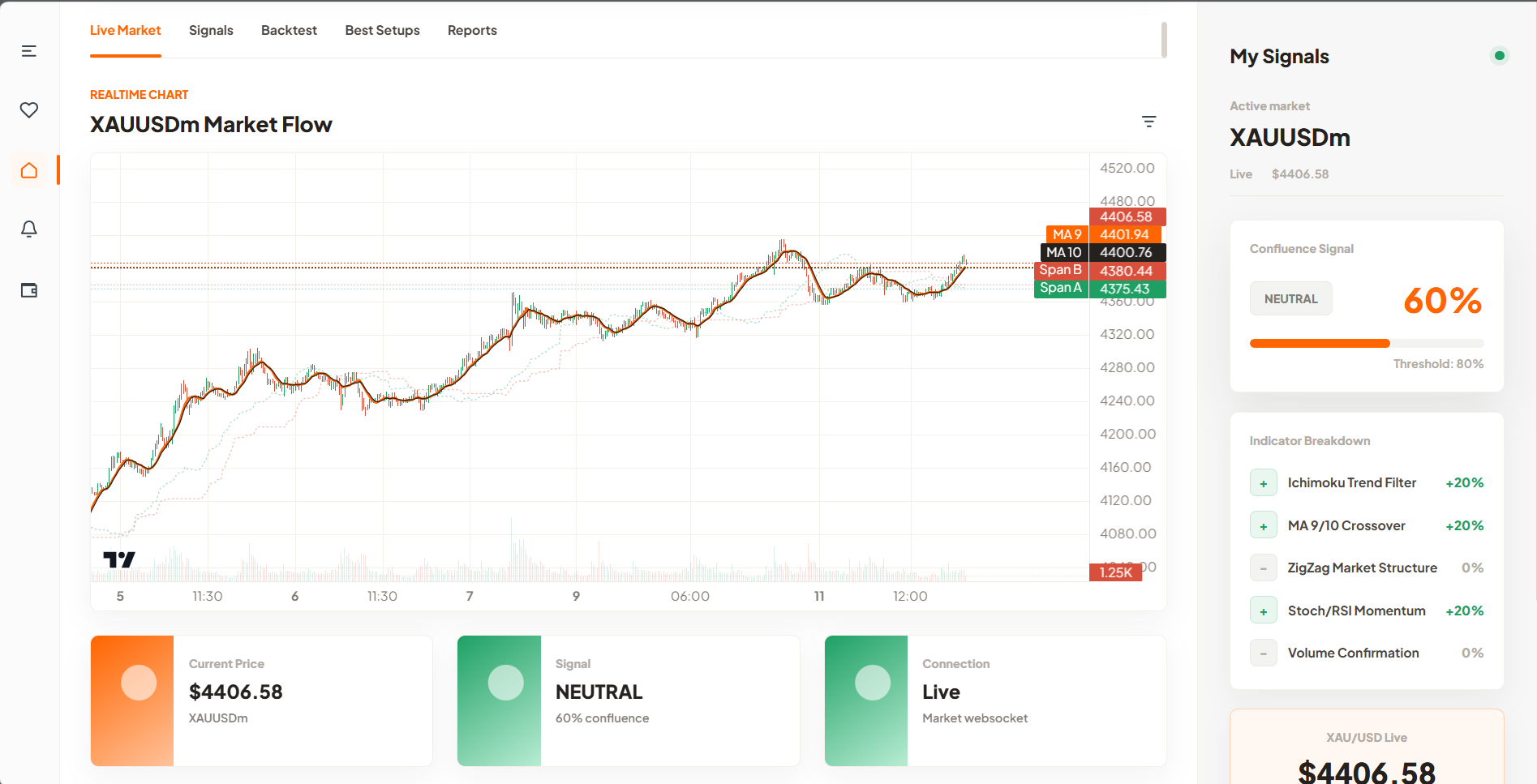The width and height of the screenshot is (1537, 784).
Task: Click the Threshold: 80% text
Action: point(1438,364)
